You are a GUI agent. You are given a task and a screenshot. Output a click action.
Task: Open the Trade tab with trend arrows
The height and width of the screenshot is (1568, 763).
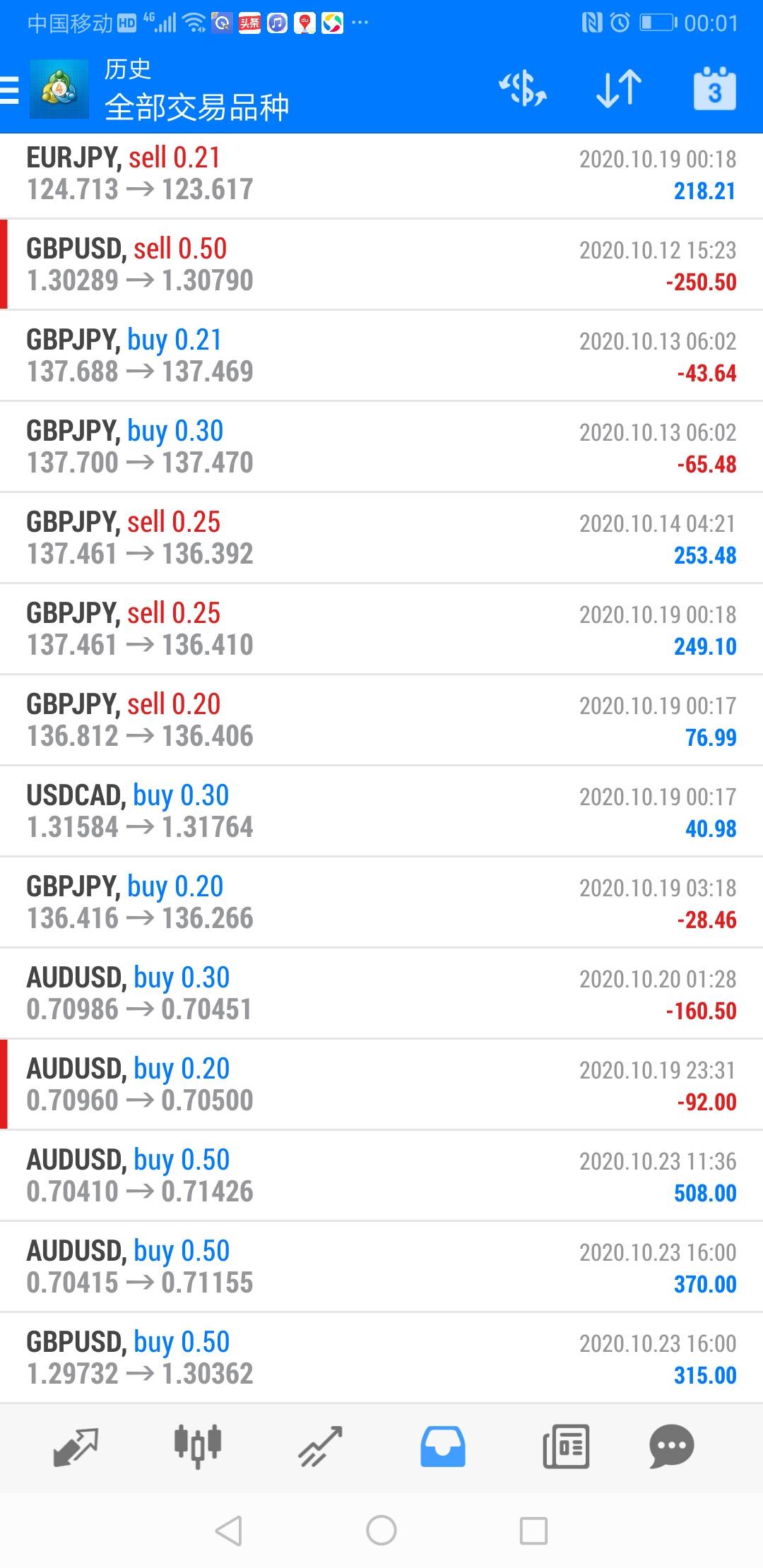pyautogui.click(x=320, y=1447)
